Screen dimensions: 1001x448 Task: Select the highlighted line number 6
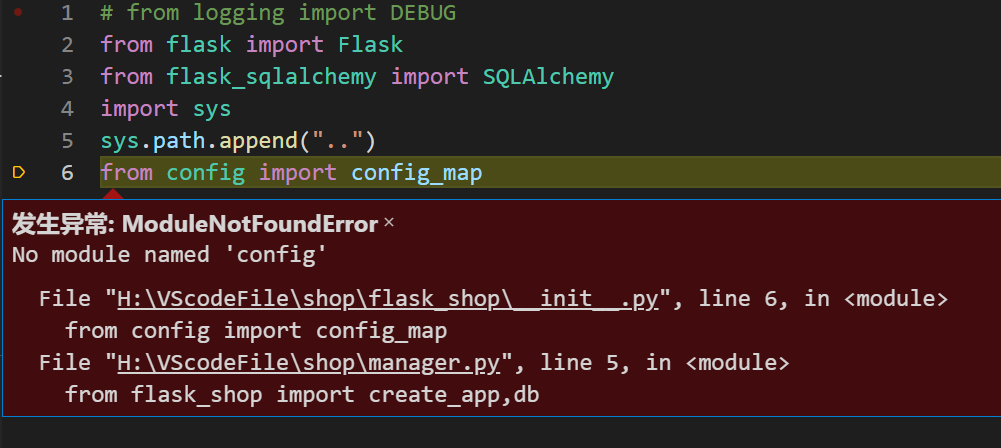click(68, 173)
